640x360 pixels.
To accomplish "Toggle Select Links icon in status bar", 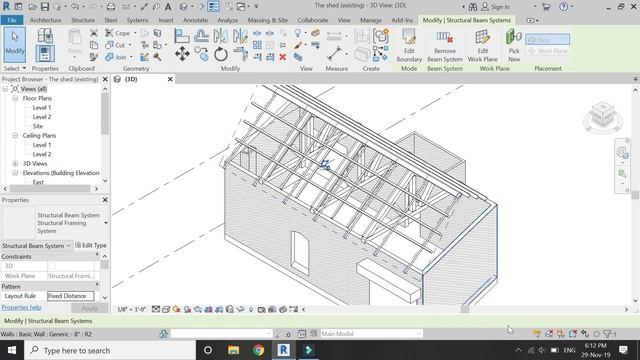I will click(537, 334).
